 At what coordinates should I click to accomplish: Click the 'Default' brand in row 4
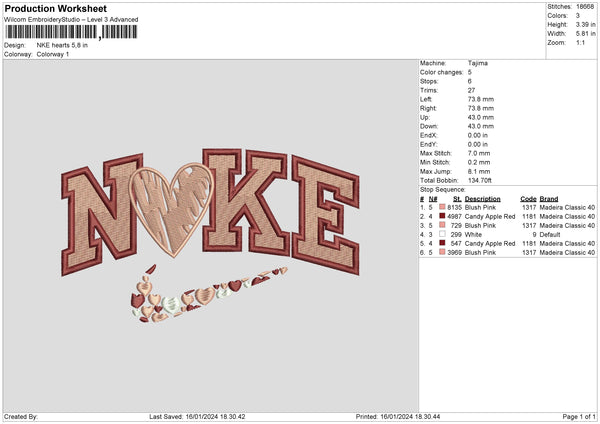[x=550, y=235]
